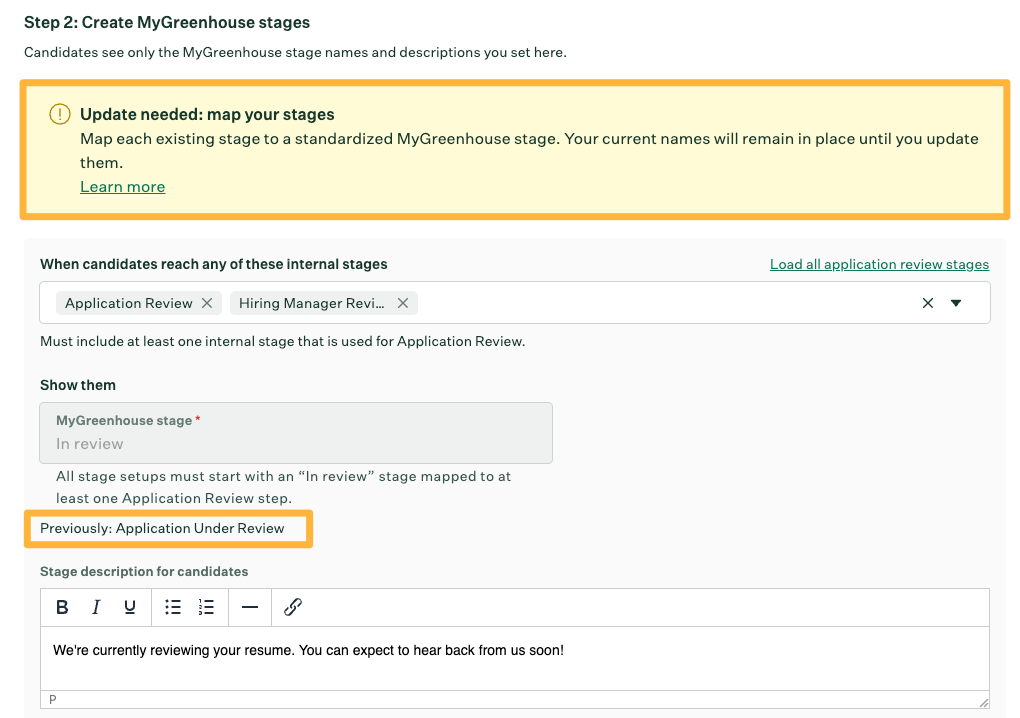Load all application review stages
1020x718 pixels.
click(x=879, y=264)
